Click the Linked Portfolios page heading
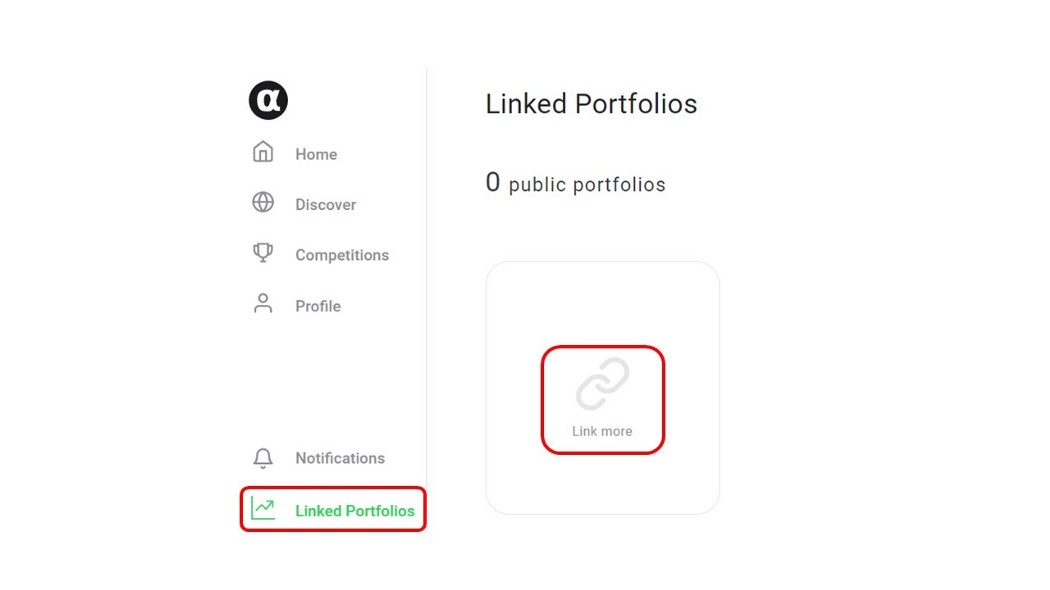The image size is (1050, 590). [x=591, y=104]
